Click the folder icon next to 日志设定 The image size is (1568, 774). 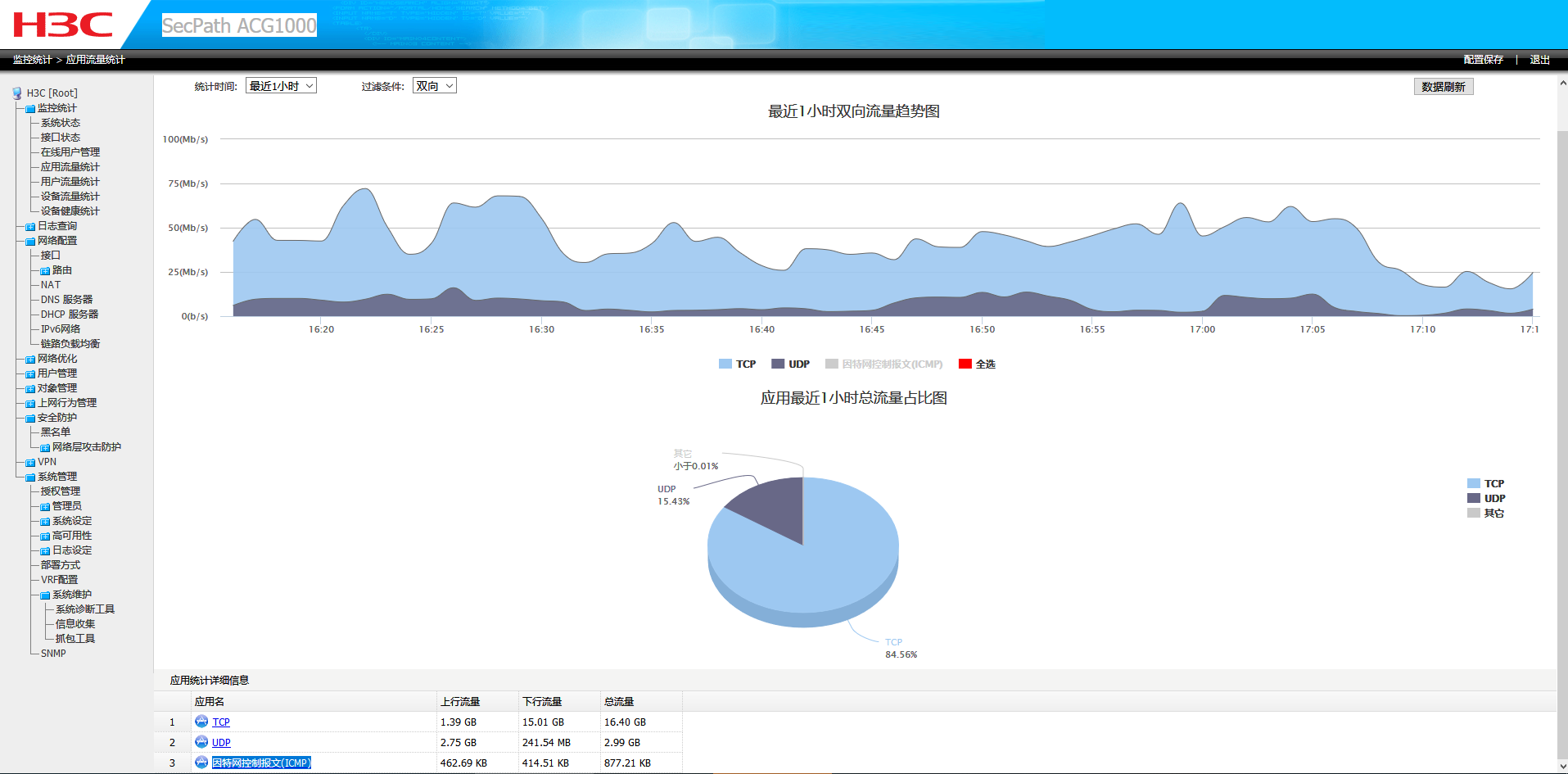point(46,551)
